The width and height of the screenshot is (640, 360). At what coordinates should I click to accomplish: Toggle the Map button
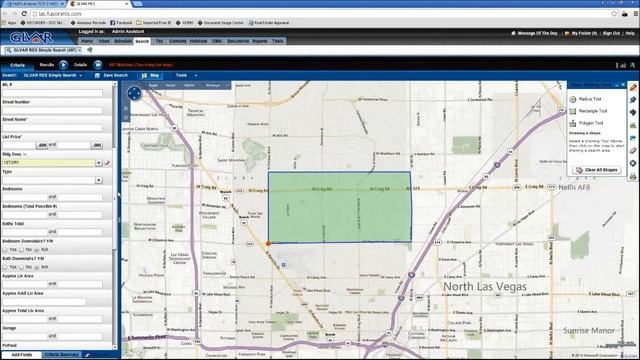[150, 76]
